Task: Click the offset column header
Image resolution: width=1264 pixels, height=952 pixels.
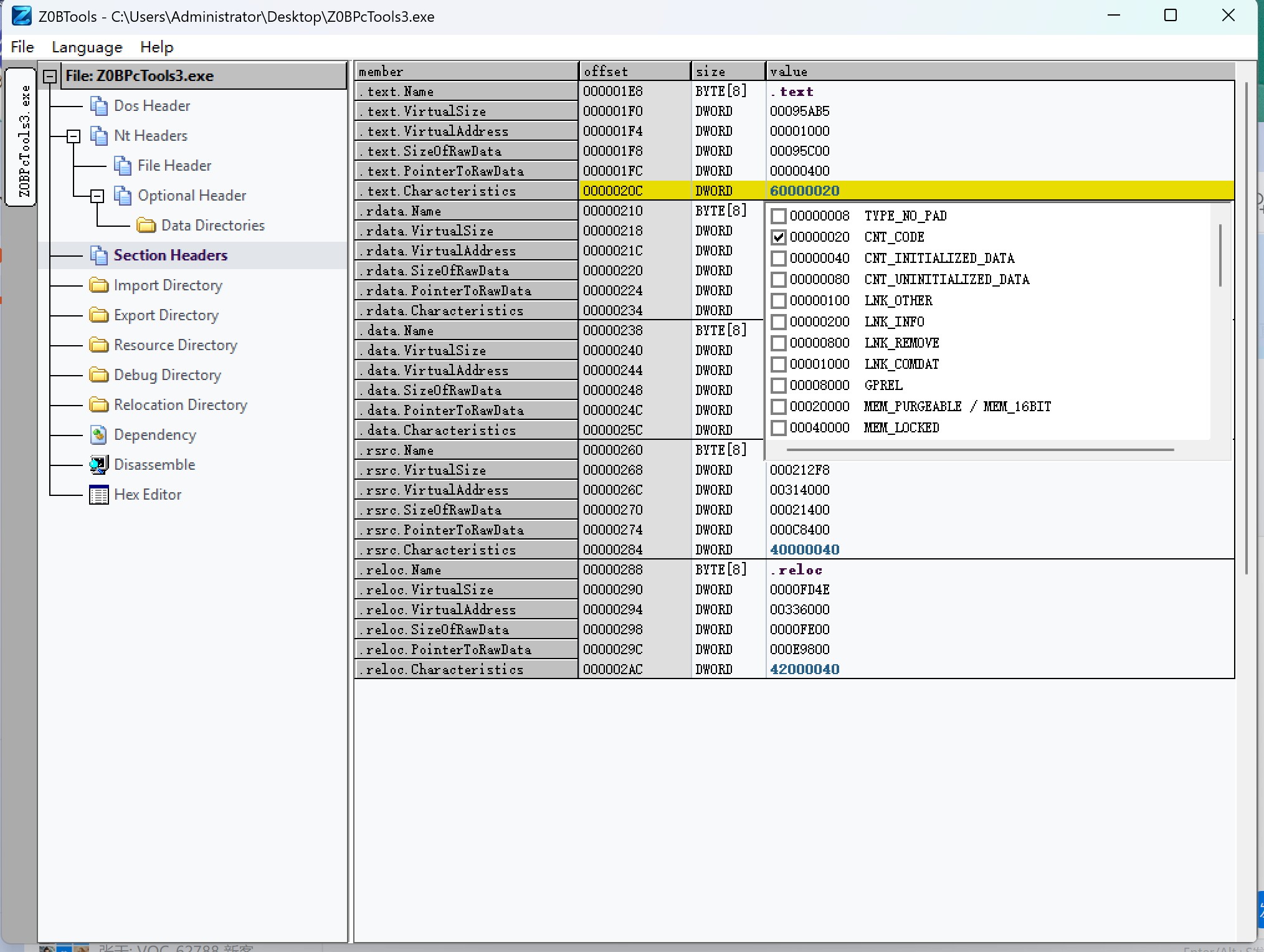Action: tap(635, 71)
